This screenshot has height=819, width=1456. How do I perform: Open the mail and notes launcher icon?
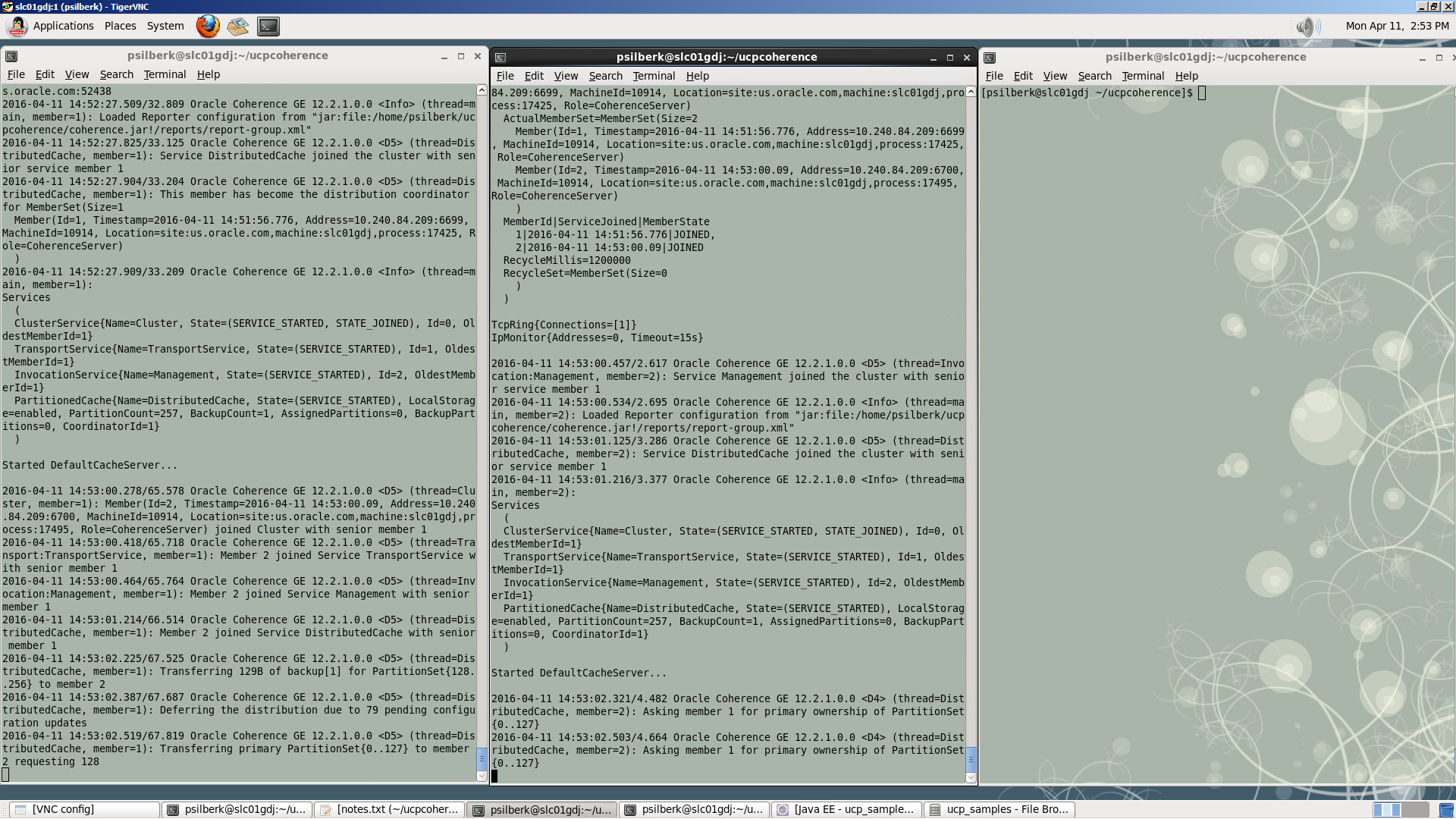(x=238, y=27)
